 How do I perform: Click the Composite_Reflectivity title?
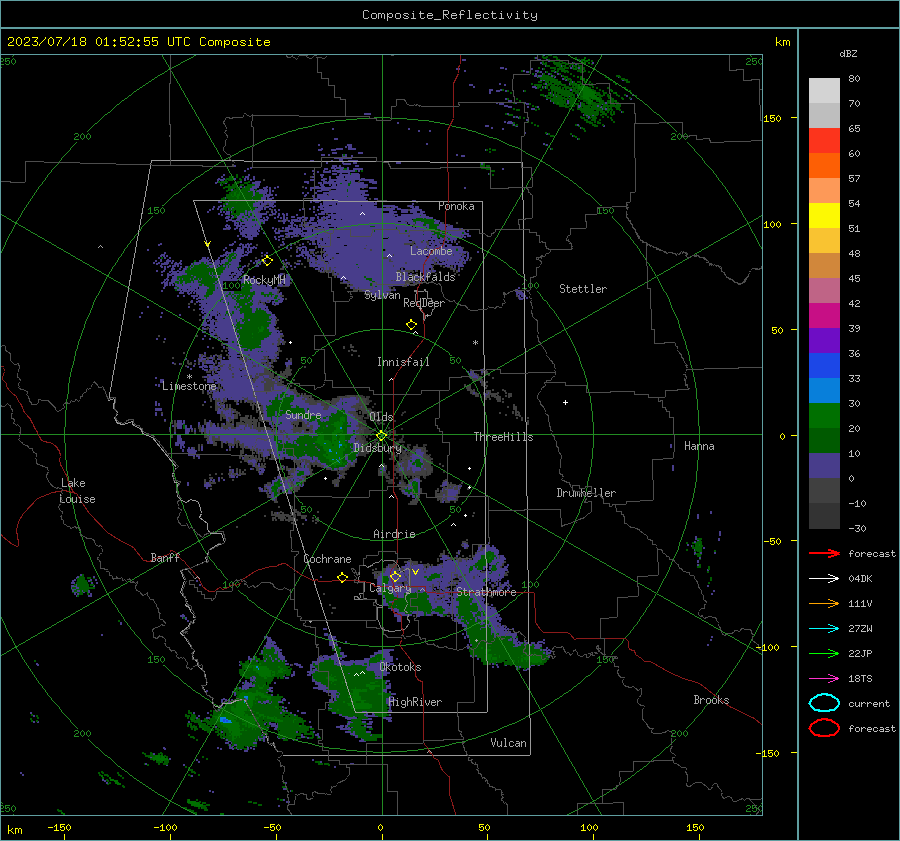449,15
